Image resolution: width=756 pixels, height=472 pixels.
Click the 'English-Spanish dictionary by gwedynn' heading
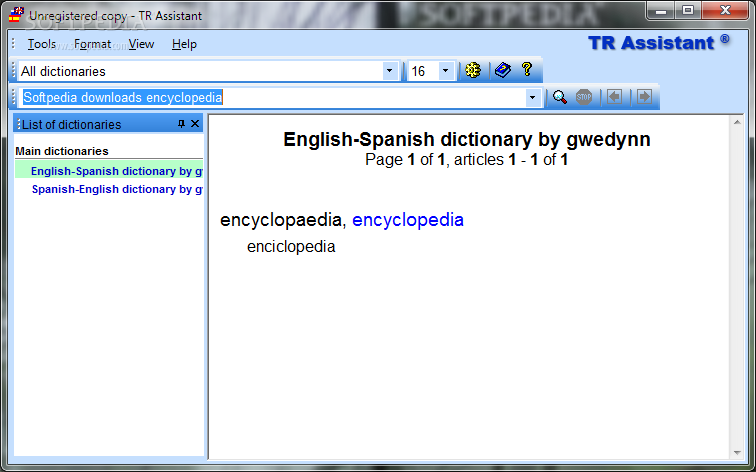467,139
